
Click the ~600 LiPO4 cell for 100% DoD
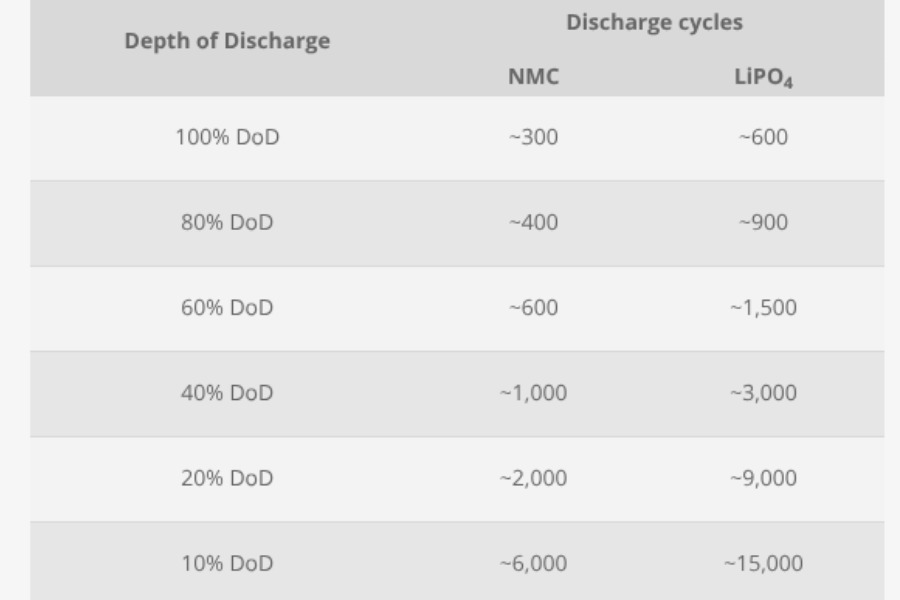[762, 138]
